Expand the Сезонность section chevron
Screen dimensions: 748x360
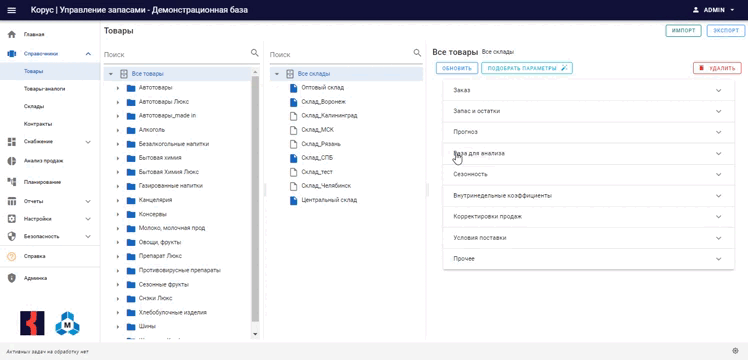click(x=718, y=175)
